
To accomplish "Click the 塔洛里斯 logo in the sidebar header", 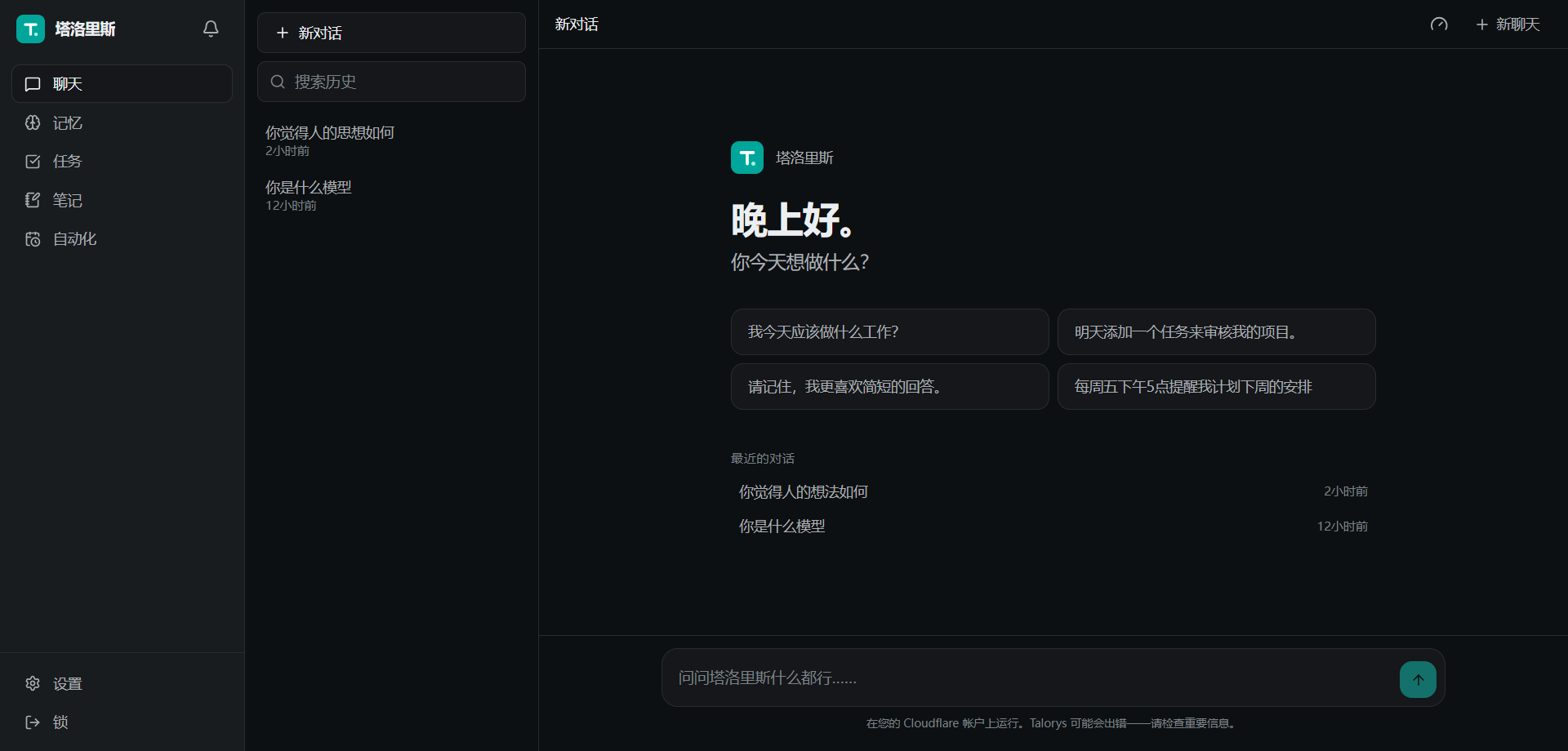I will (30, 29).
